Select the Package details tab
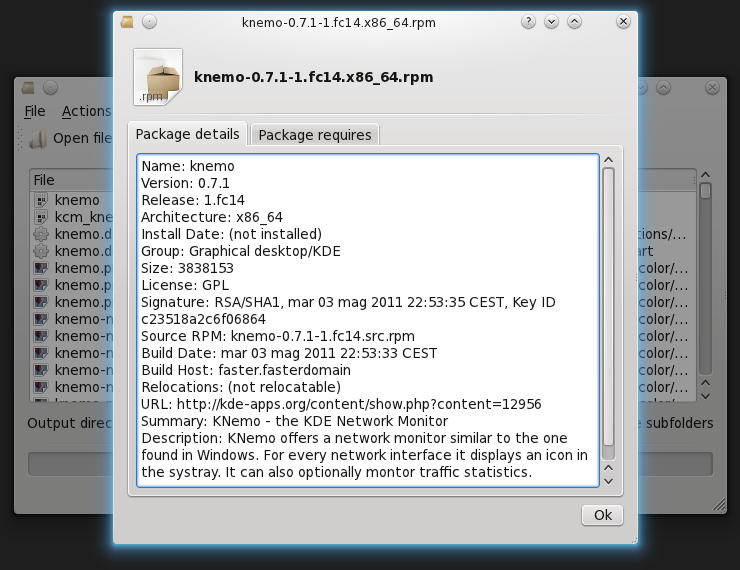This screenshot has height=570, width=740. click(x=187, y=134)
